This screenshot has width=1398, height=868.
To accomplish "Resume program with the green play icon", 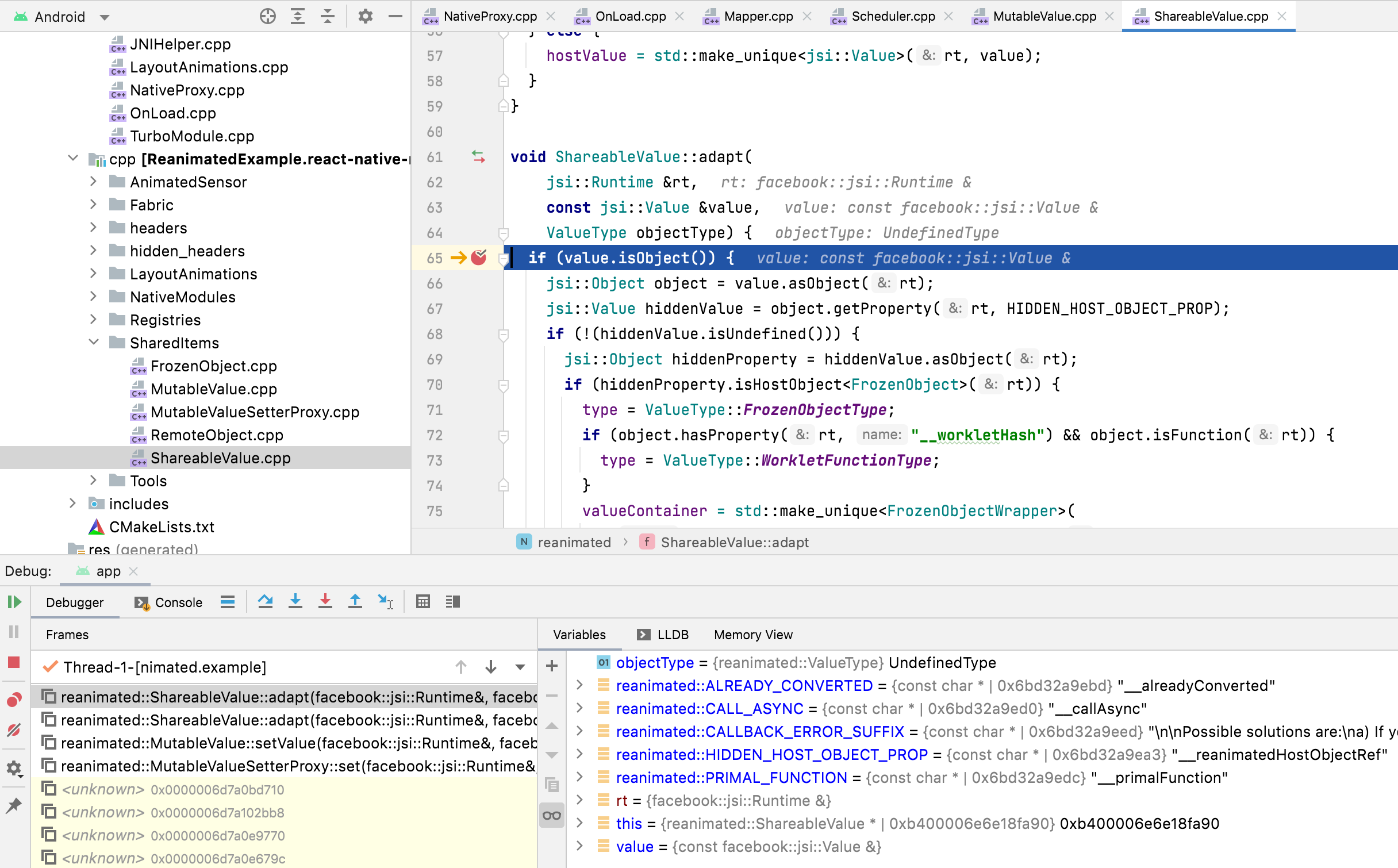I will (x=14, y=602).
